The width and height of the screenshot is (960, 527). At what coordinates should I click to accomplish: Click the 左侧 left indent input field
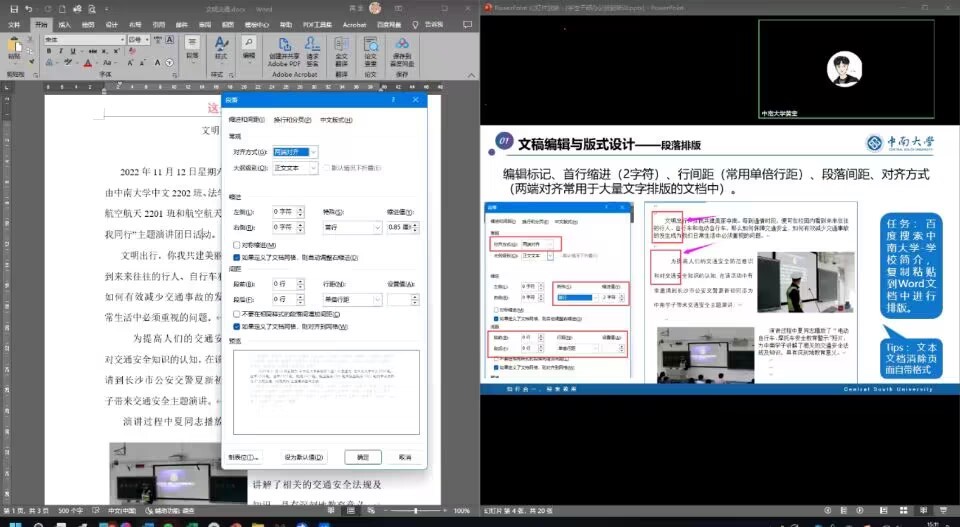(x=283, y=212)
